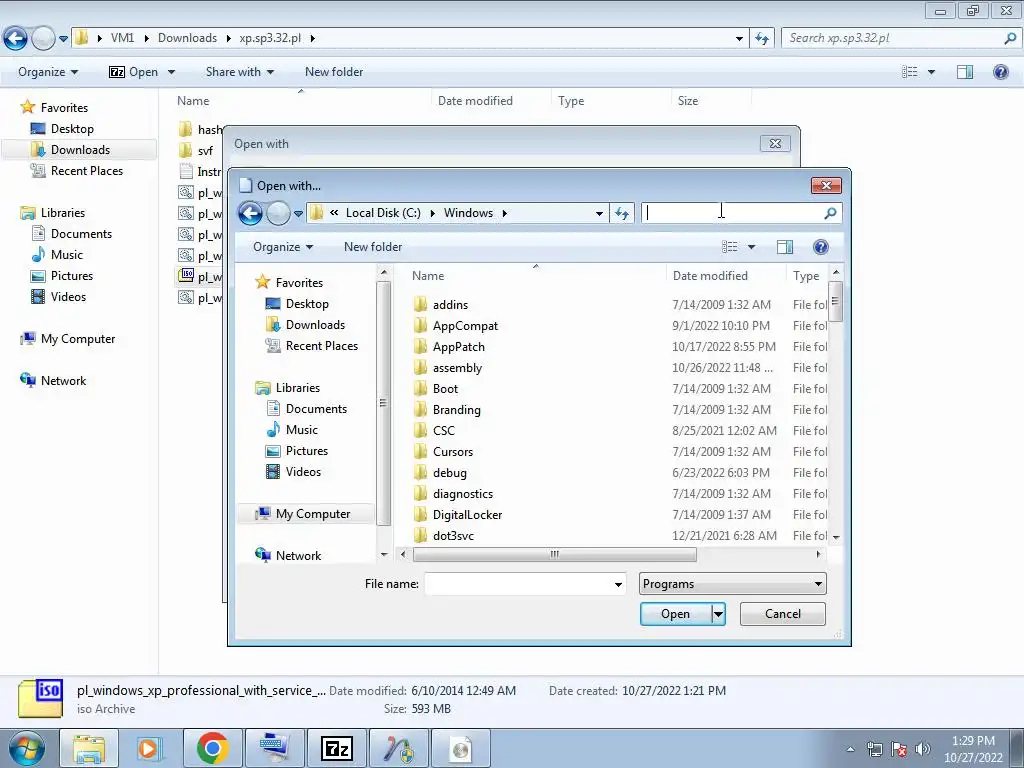Select Network in Explorer sidebar

(63, 381)
